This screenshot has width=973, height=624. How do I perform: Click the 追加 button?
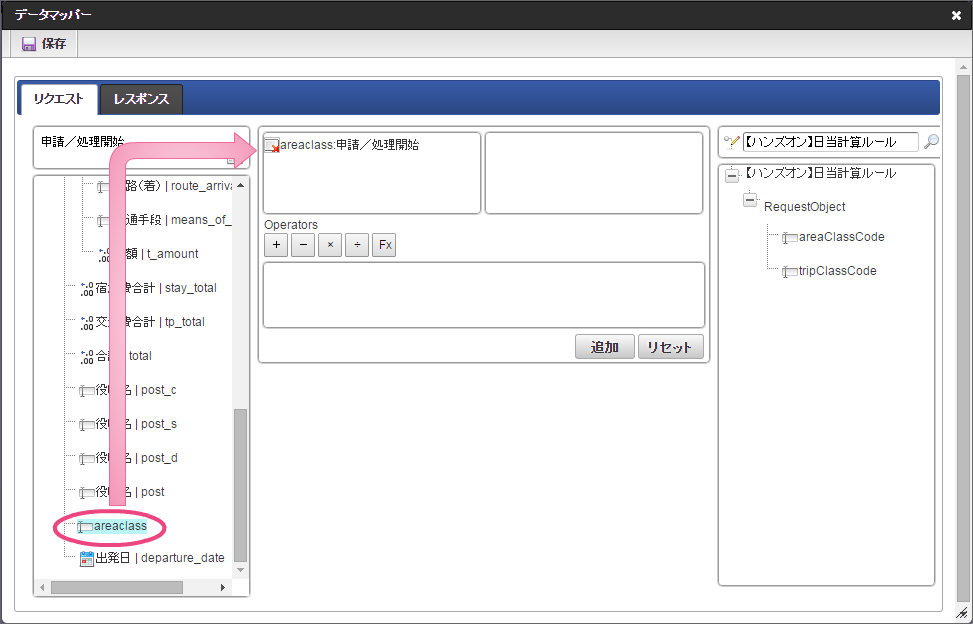[604, 347]
